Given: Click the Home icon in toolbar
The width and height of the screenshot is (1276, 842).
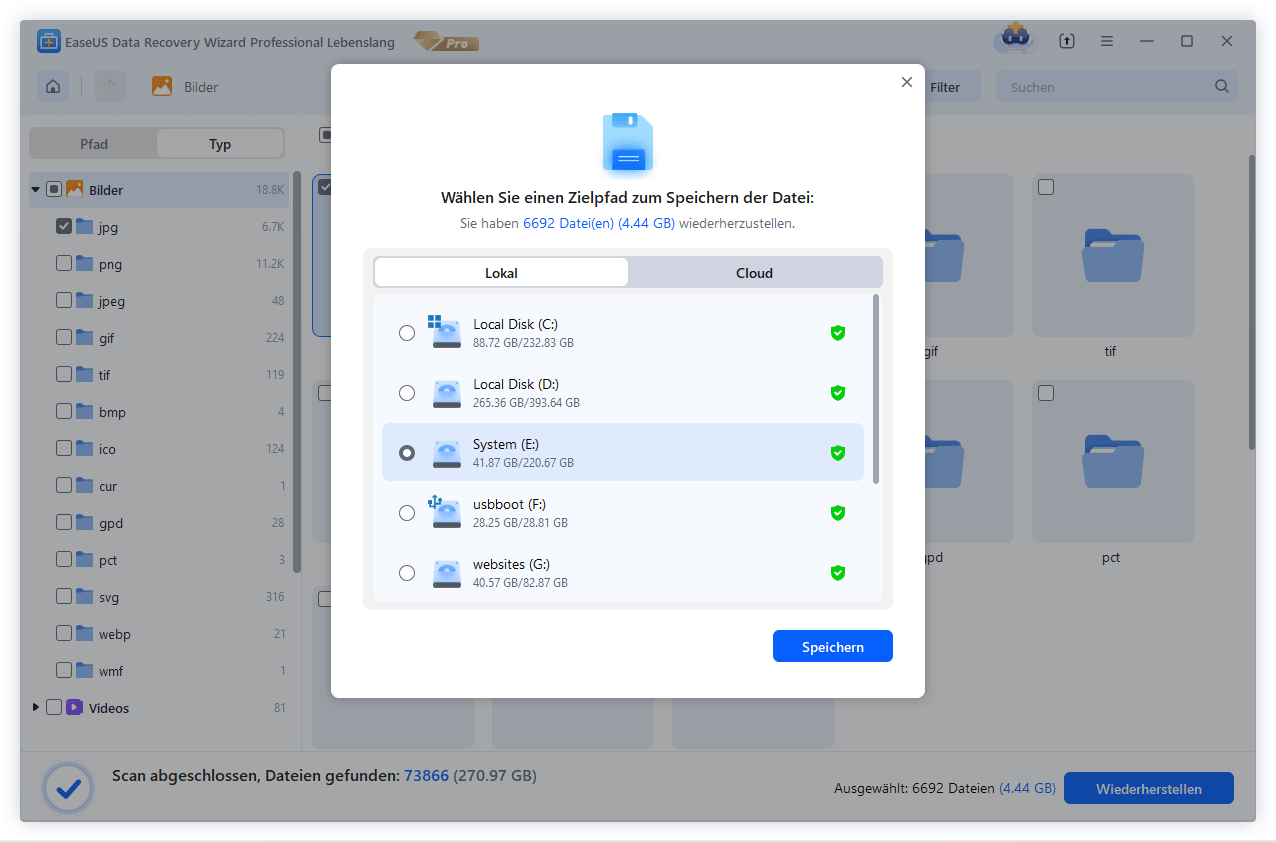Looking at the screenshot, I should [x=53, y=86].
